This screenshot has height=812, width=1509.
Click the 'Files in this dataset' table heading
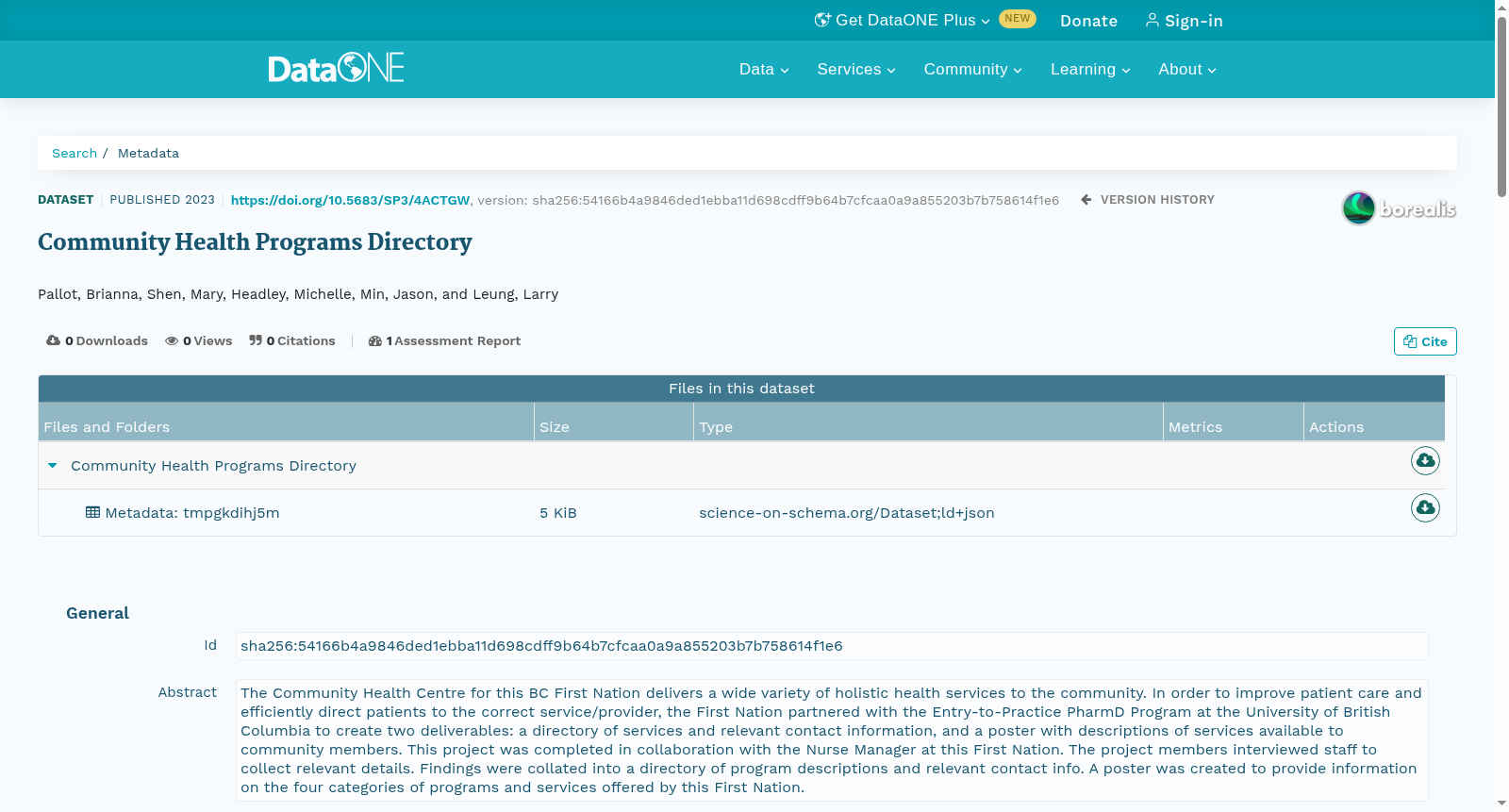pos(741,389)
